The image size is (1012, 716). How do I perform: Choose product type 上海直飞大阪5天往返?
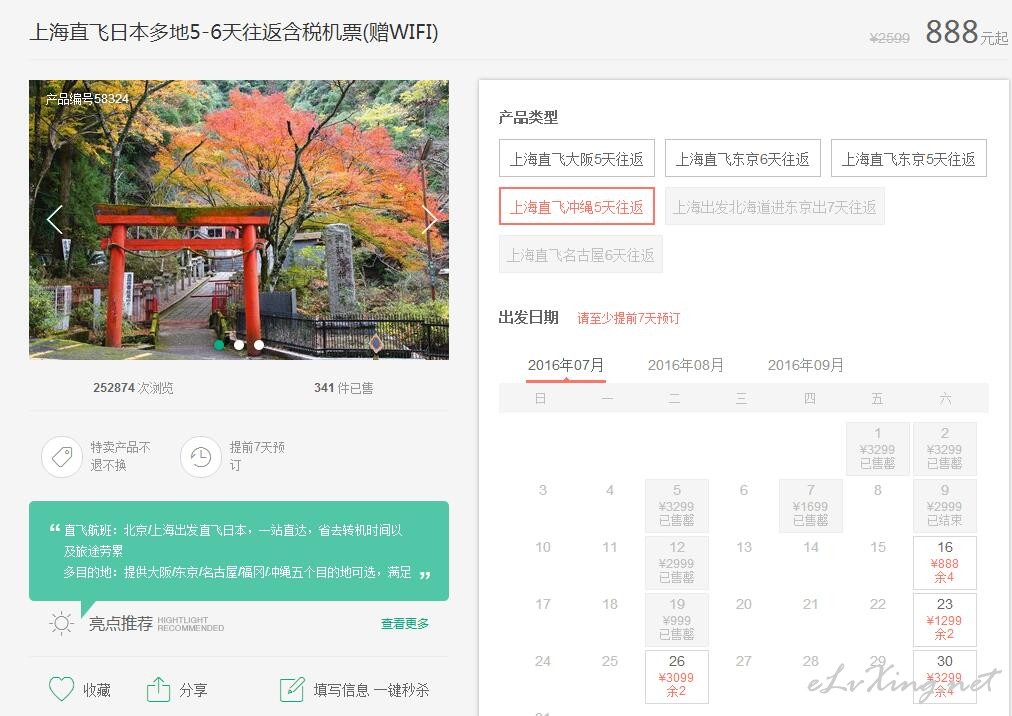(x=577, y=158)
